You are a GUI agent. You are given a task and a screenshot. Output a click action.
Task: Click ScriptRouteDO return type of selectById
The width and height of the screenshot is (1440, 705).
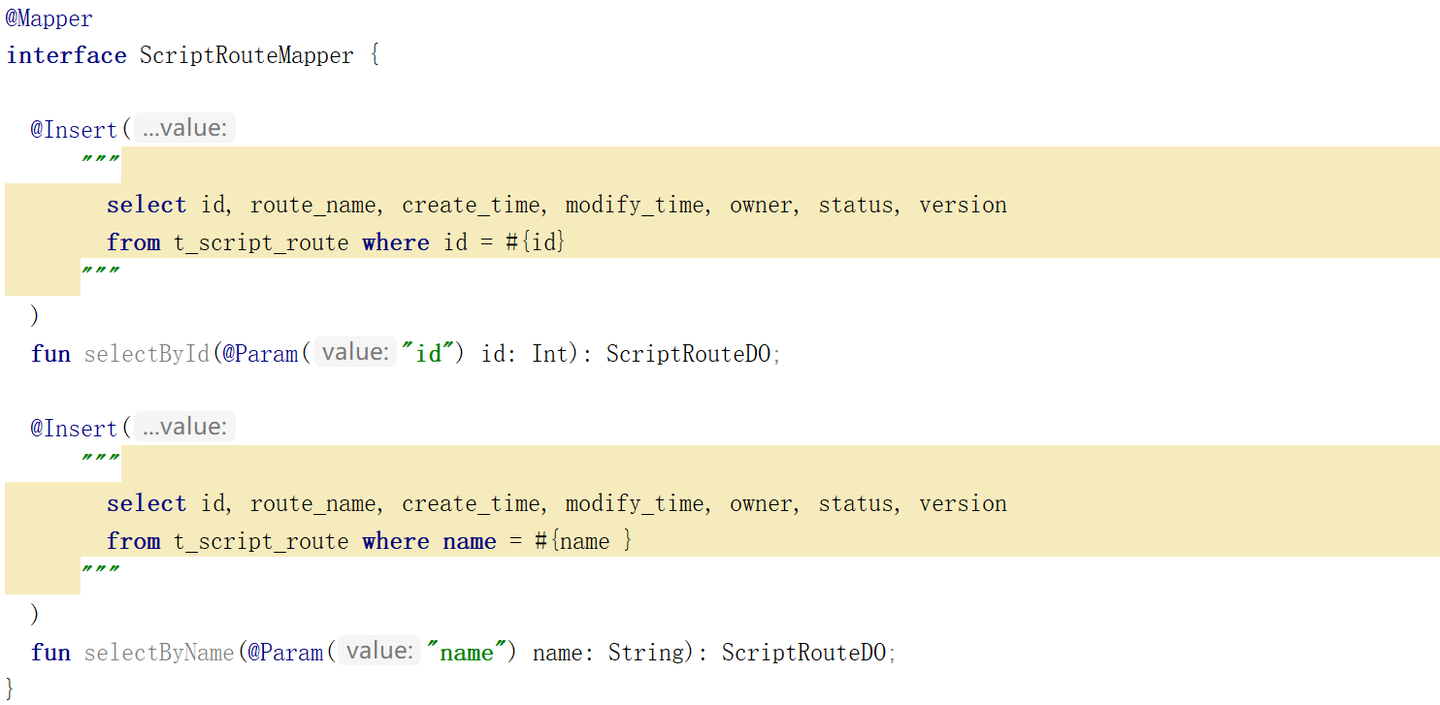(x=688, y=353)
